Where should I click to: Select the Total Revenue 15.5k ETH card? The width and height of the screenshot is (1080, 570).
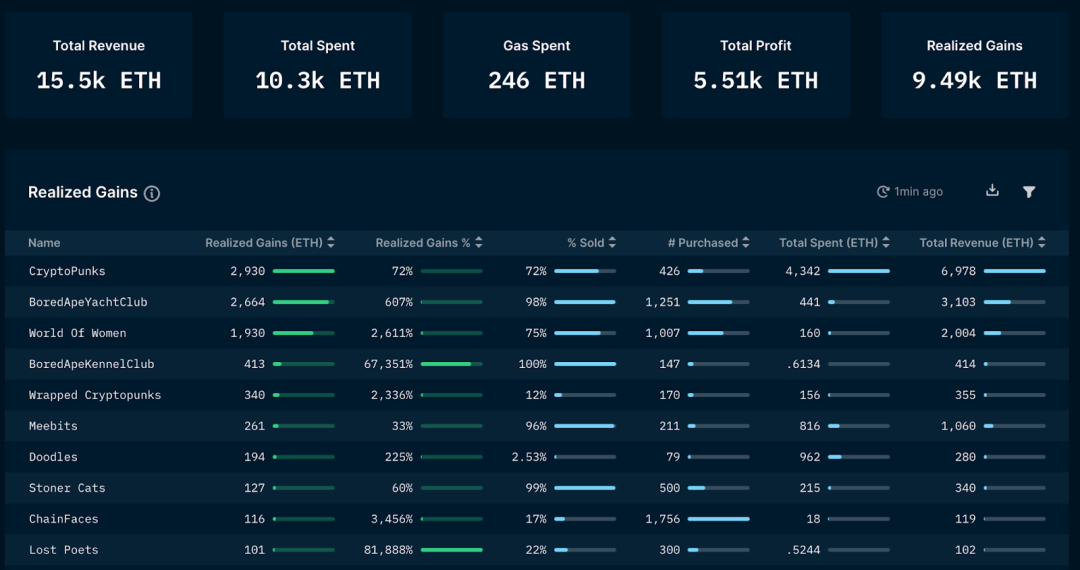coord(98,65)
